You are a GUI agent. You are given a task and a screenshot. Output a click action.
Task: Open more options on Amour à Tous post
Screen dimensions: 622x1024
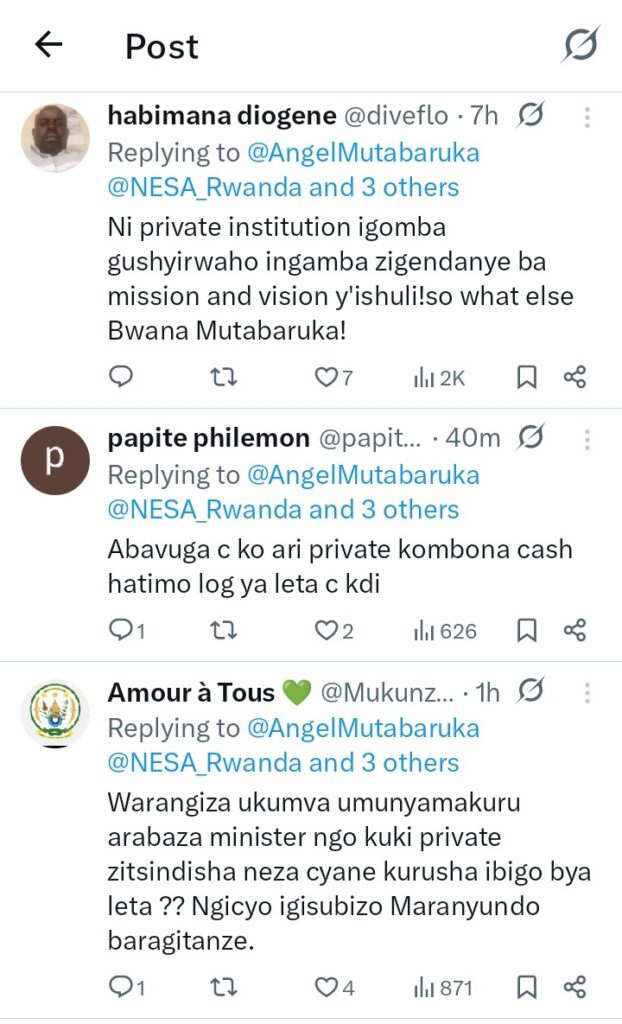click(587, 692)
